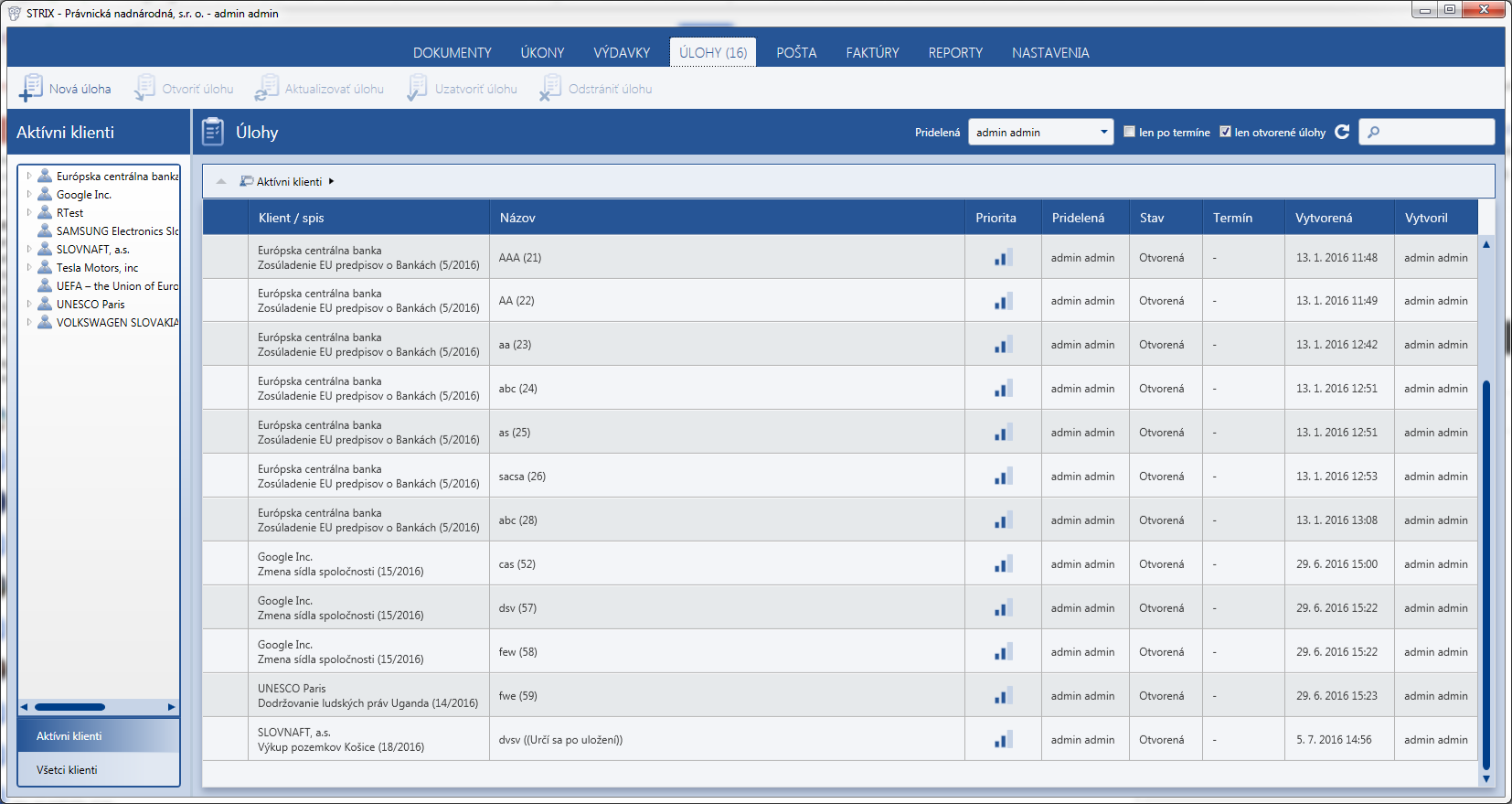This screenshot has width=1512, height=804.
Task: Click the cell "Výkup pozemkov Košice (18/2016)"
Action: pyautogui.click(x=341, y=747)
